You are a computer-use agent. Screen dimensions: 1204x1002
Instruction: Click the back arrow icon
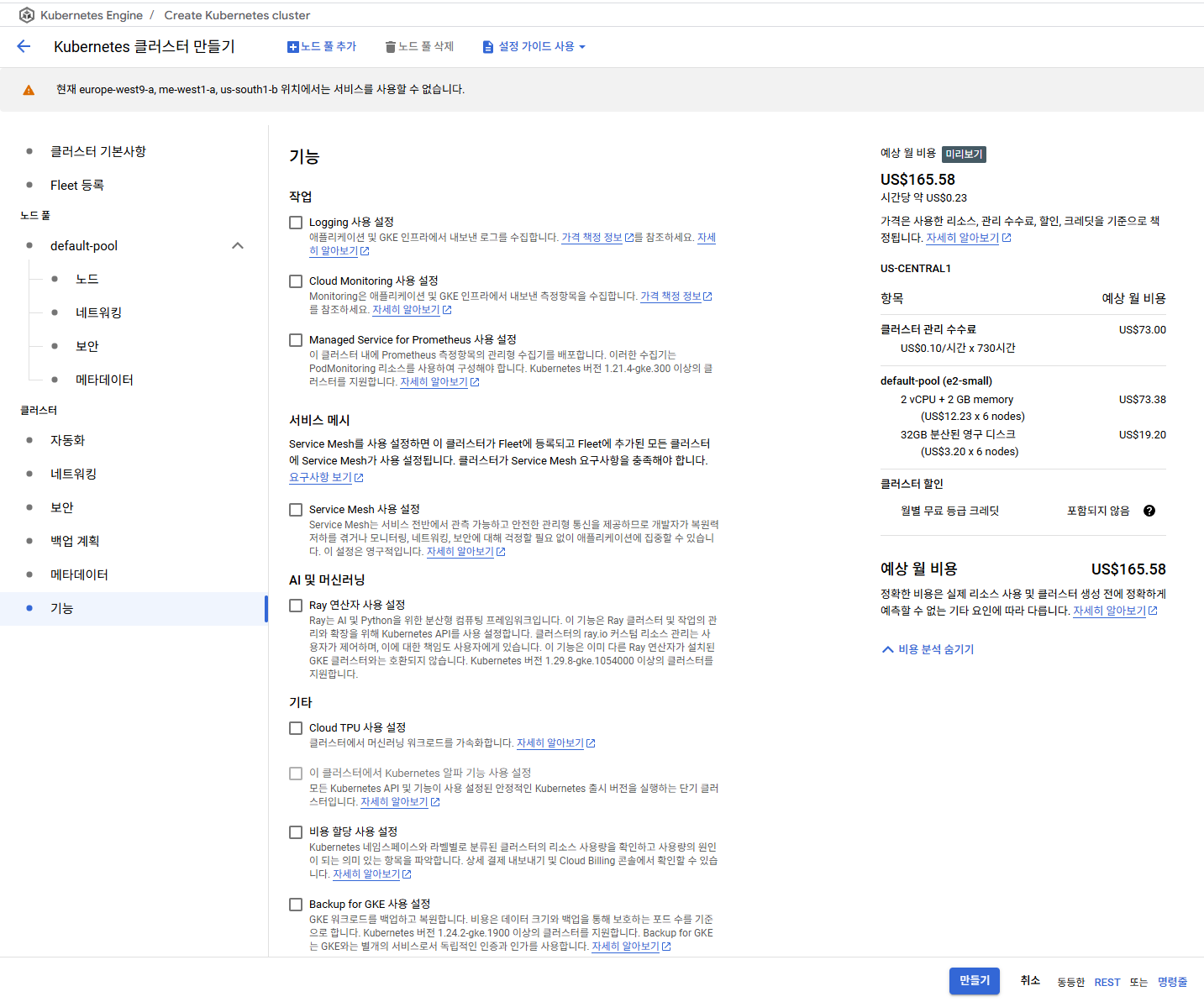click(x=24, y=46)
